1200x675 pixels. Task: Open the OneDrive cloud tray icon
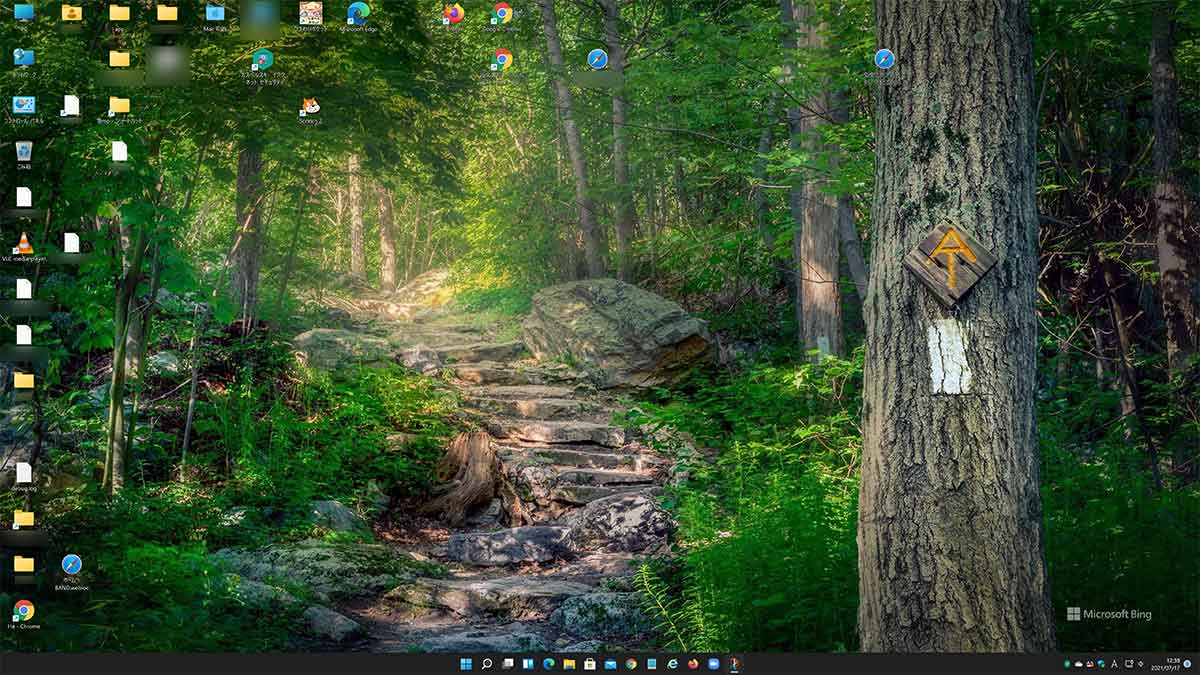tap(1079, 664)
